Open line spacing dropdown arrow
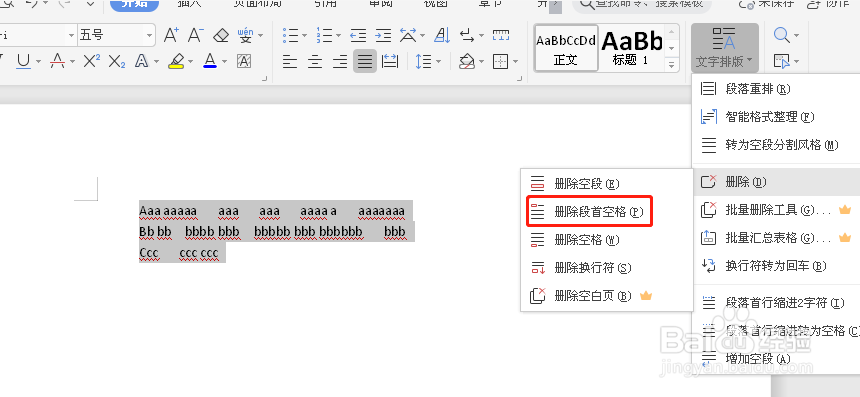The image size is (860, 397). (x=438, y=62)
